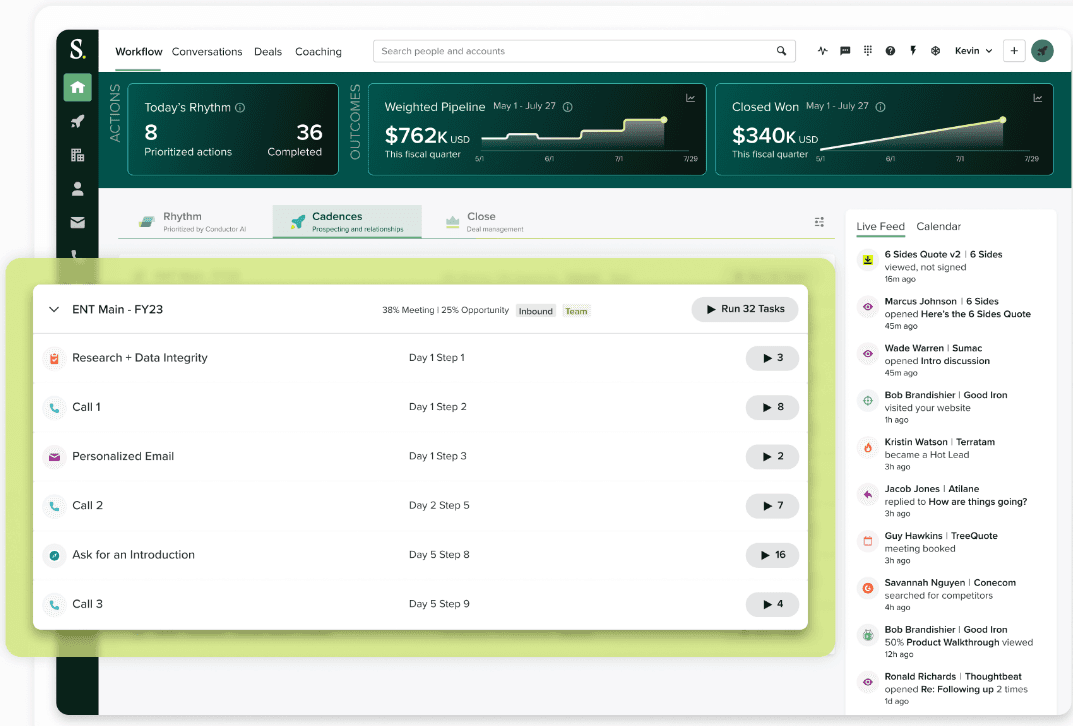1073x726 pixels.
Task: Click the help question mark icon
Action: coord(890,51)
